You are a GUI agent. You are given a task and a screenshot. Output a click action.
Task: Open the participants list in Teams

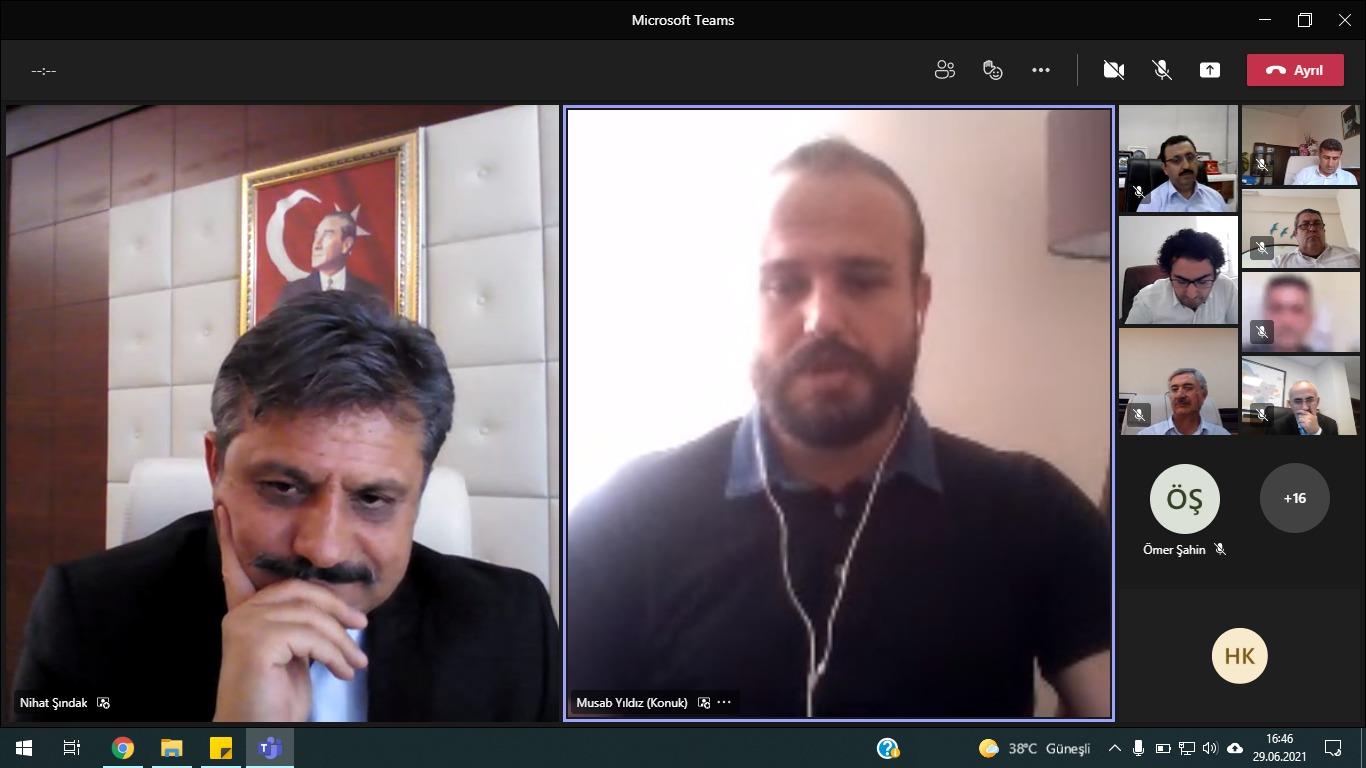[x=944, y=70]
